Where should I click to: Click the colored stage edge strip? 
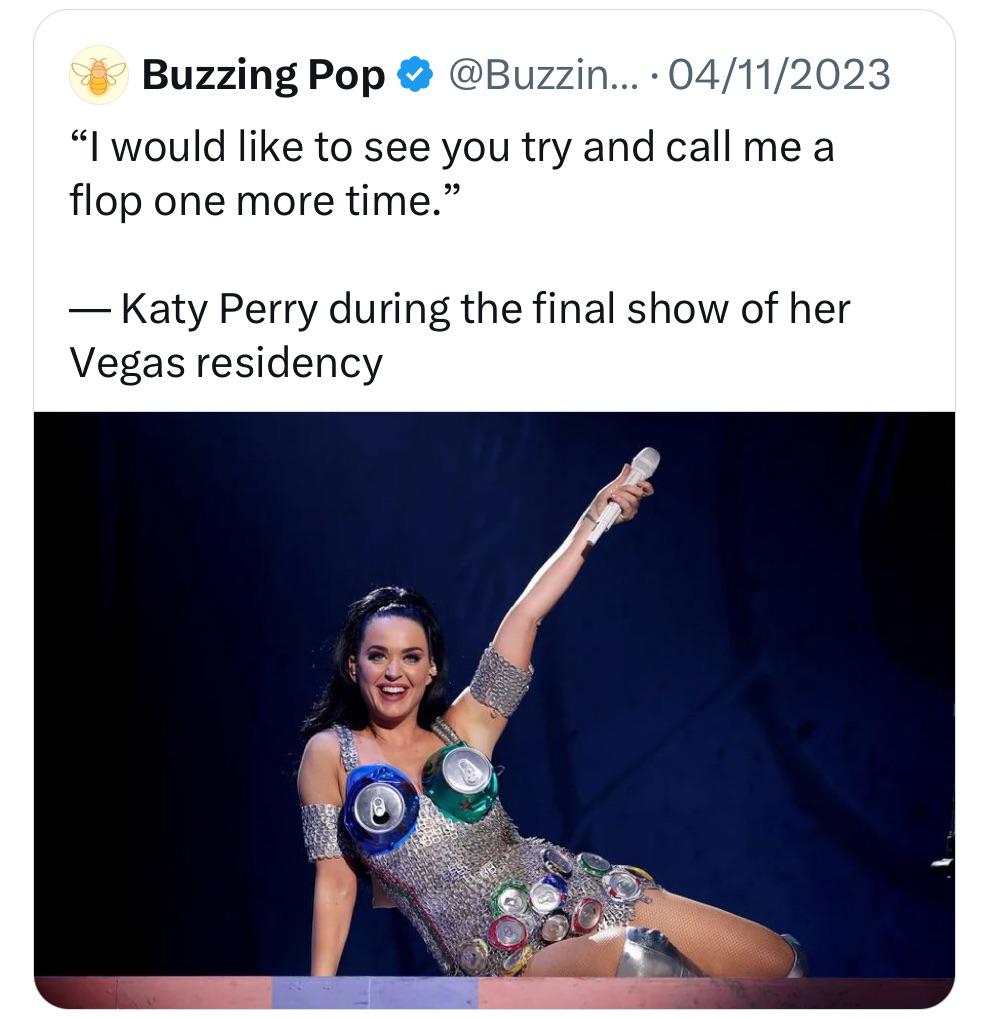coord(494,992)
